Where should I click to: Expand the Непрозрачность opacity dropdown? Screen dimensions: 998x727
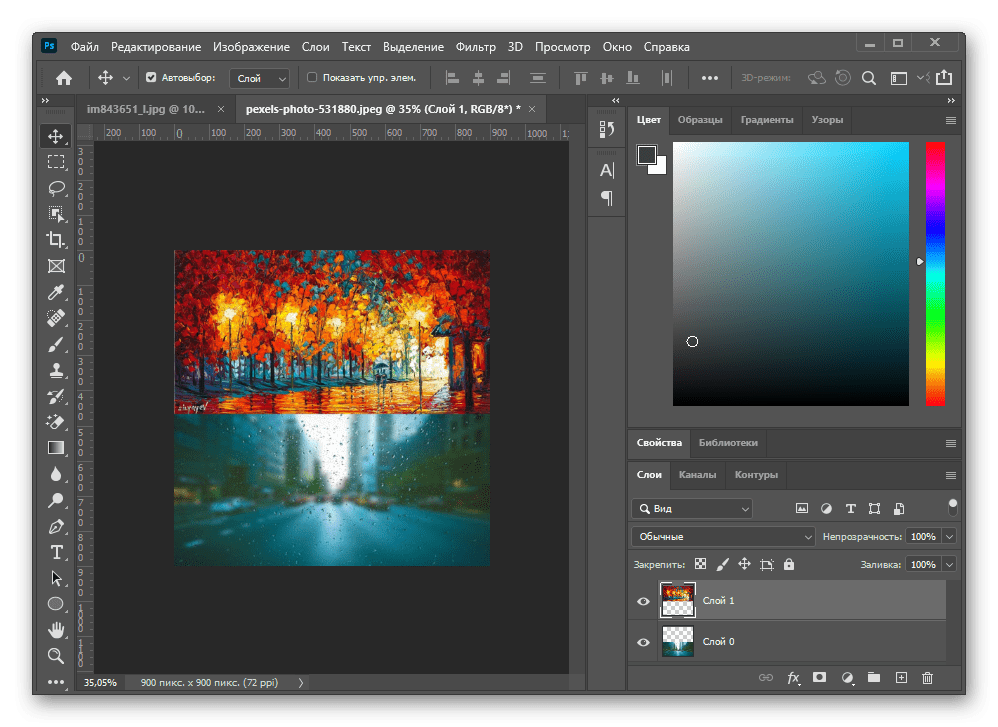tap(949, 537)
